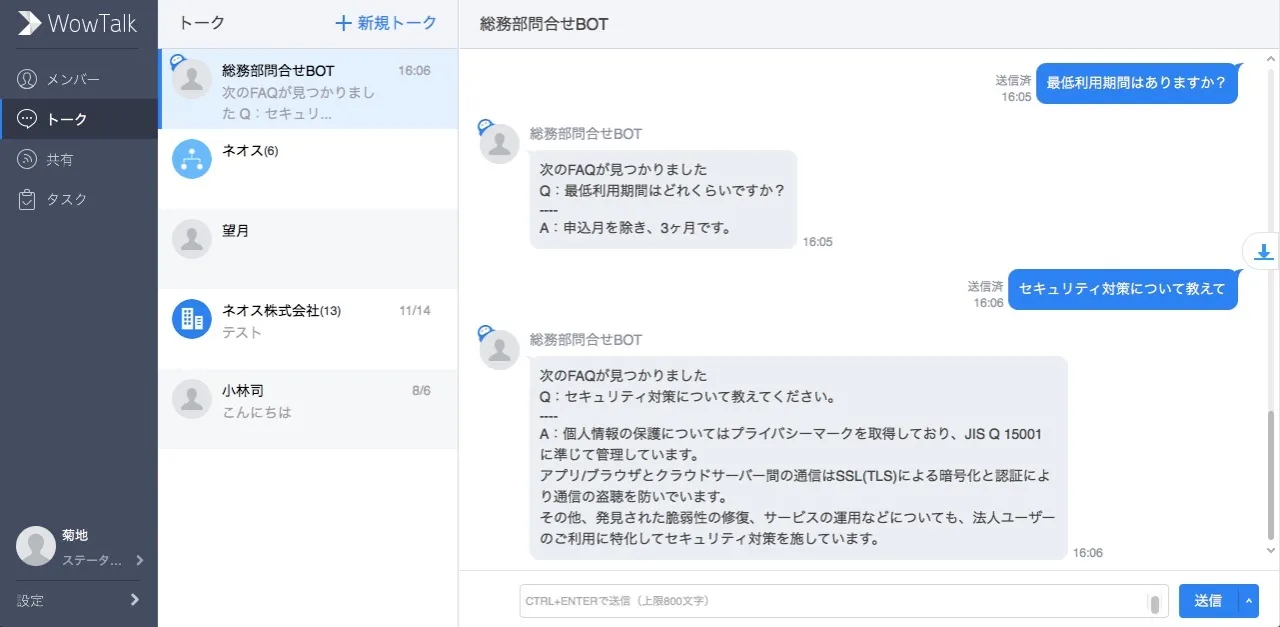Click the chat scrollbar thumb
1280x627 pixels.
click(1271, 474)
